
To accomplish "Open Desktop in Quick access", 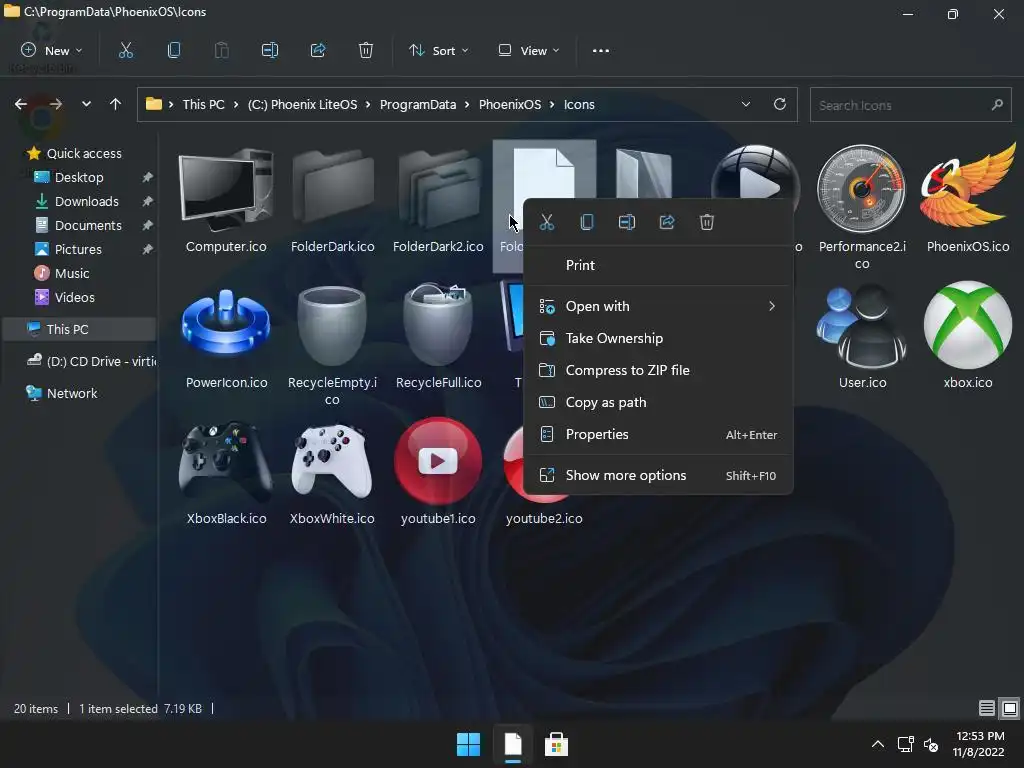I will [x=79, y=177].
